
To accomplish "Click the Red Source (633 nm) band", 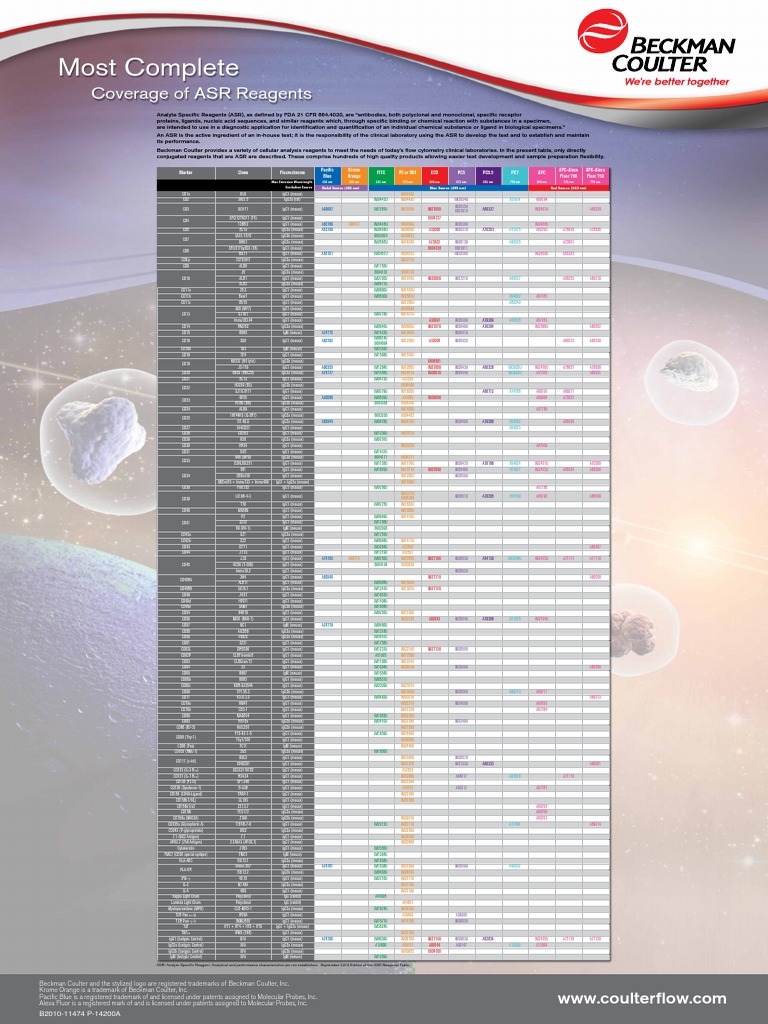I will click(x=569, y=188).
